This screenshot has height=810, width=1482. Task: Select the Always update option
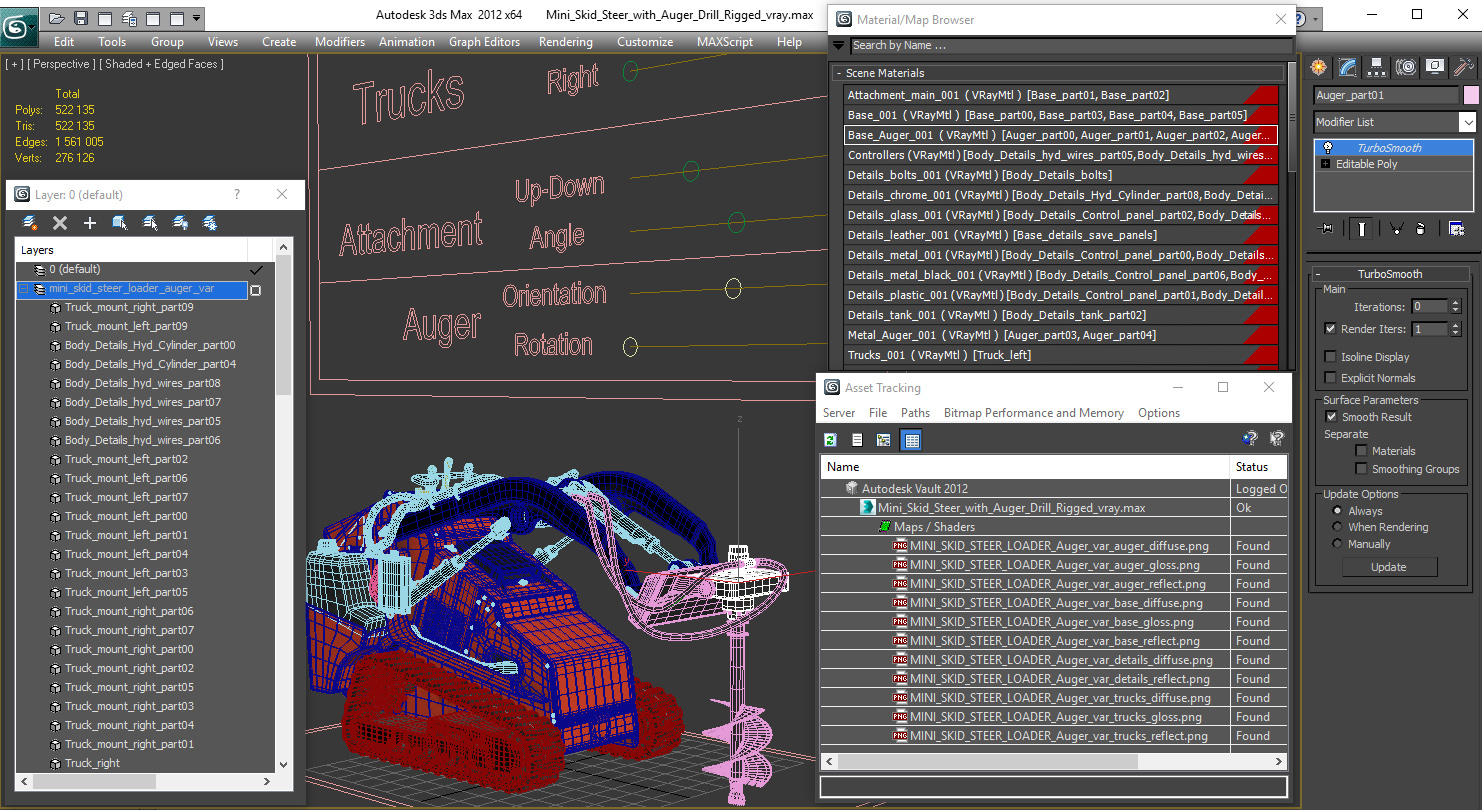click(1337, 510)
